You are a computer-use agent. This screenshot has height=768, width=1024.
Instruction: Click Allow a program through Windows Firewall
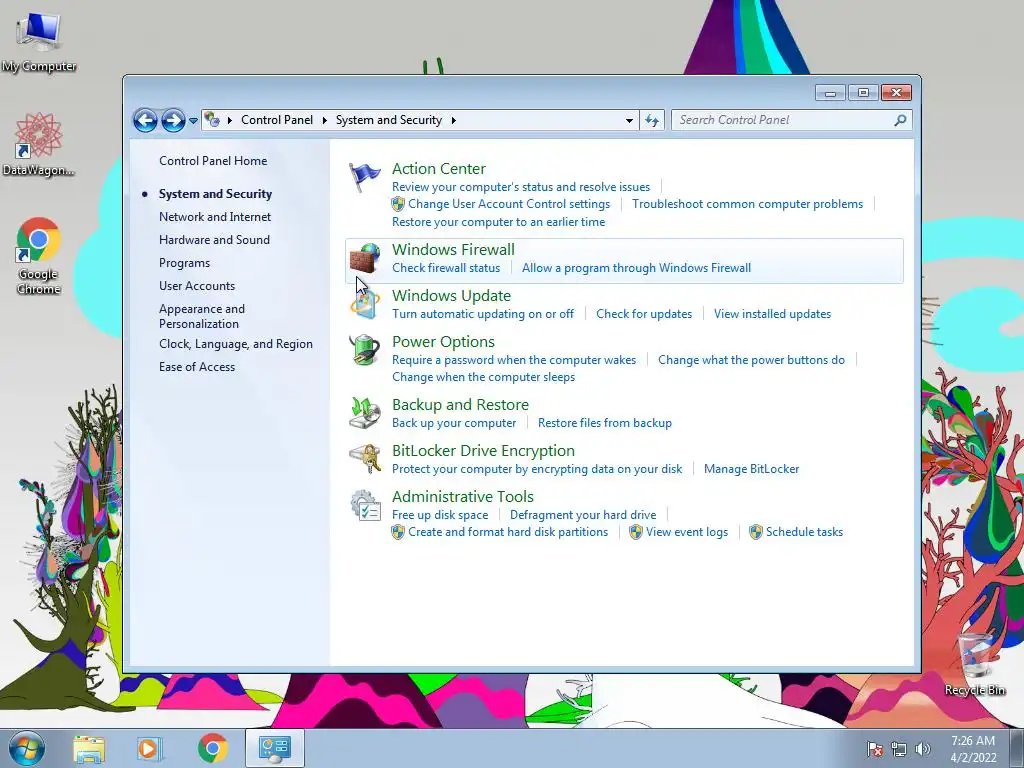[636, 268]
